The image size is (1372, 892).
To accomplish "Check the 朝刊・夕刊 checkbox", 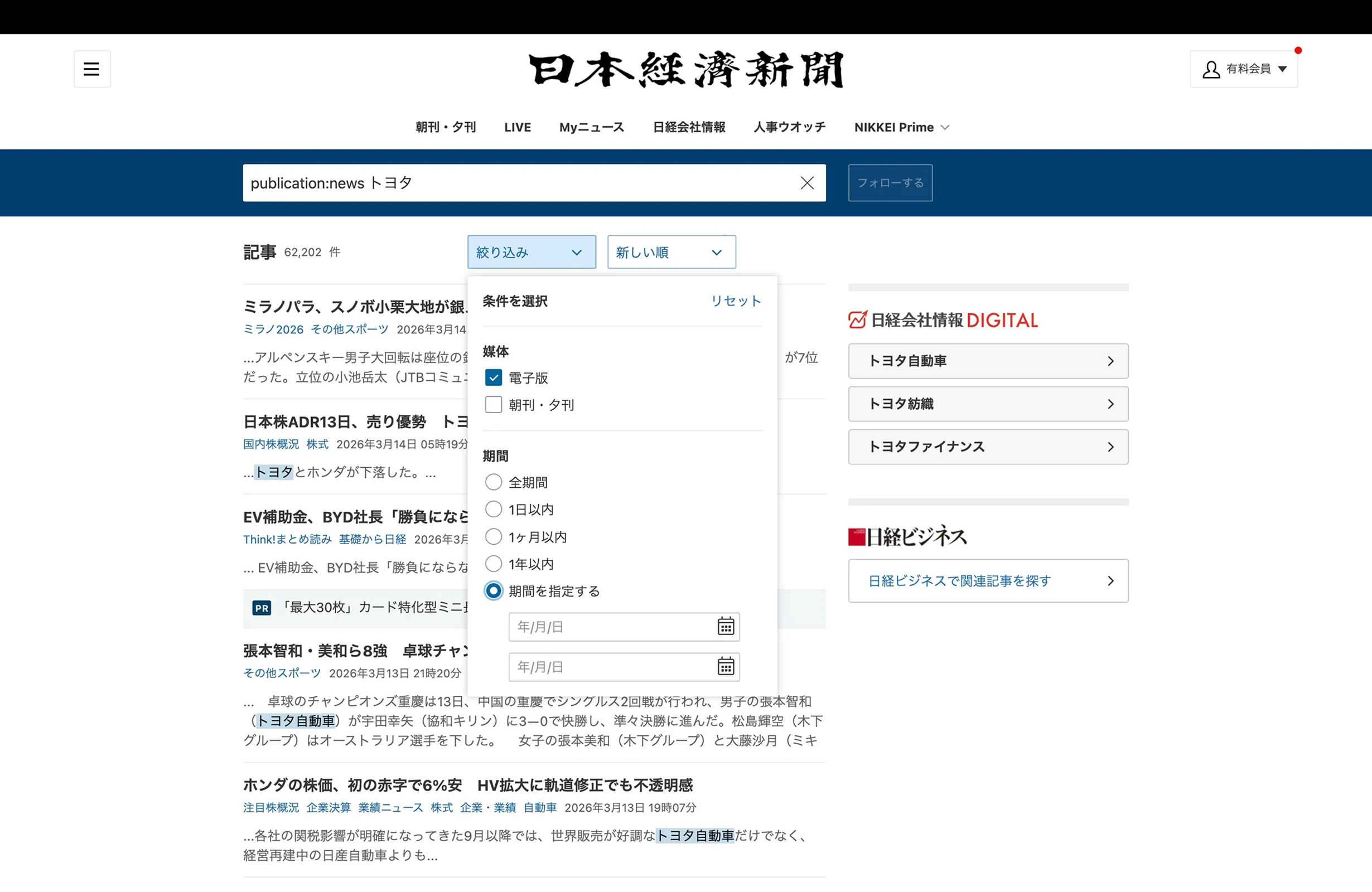I will tap(494, 405).
